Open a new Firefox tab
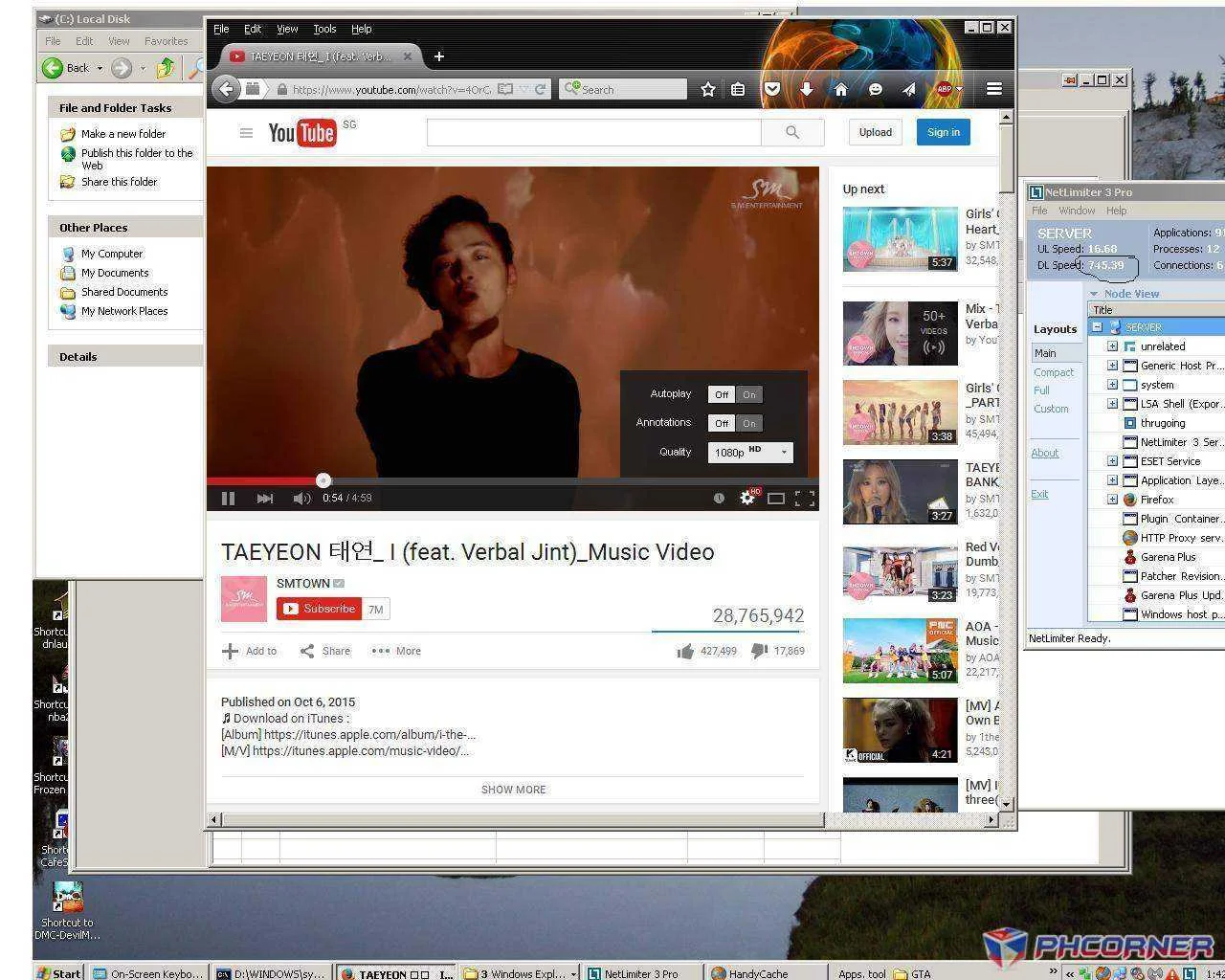The width and height of the screenshot is (1225, 980). pyautogui.click(x=439, y=56)
